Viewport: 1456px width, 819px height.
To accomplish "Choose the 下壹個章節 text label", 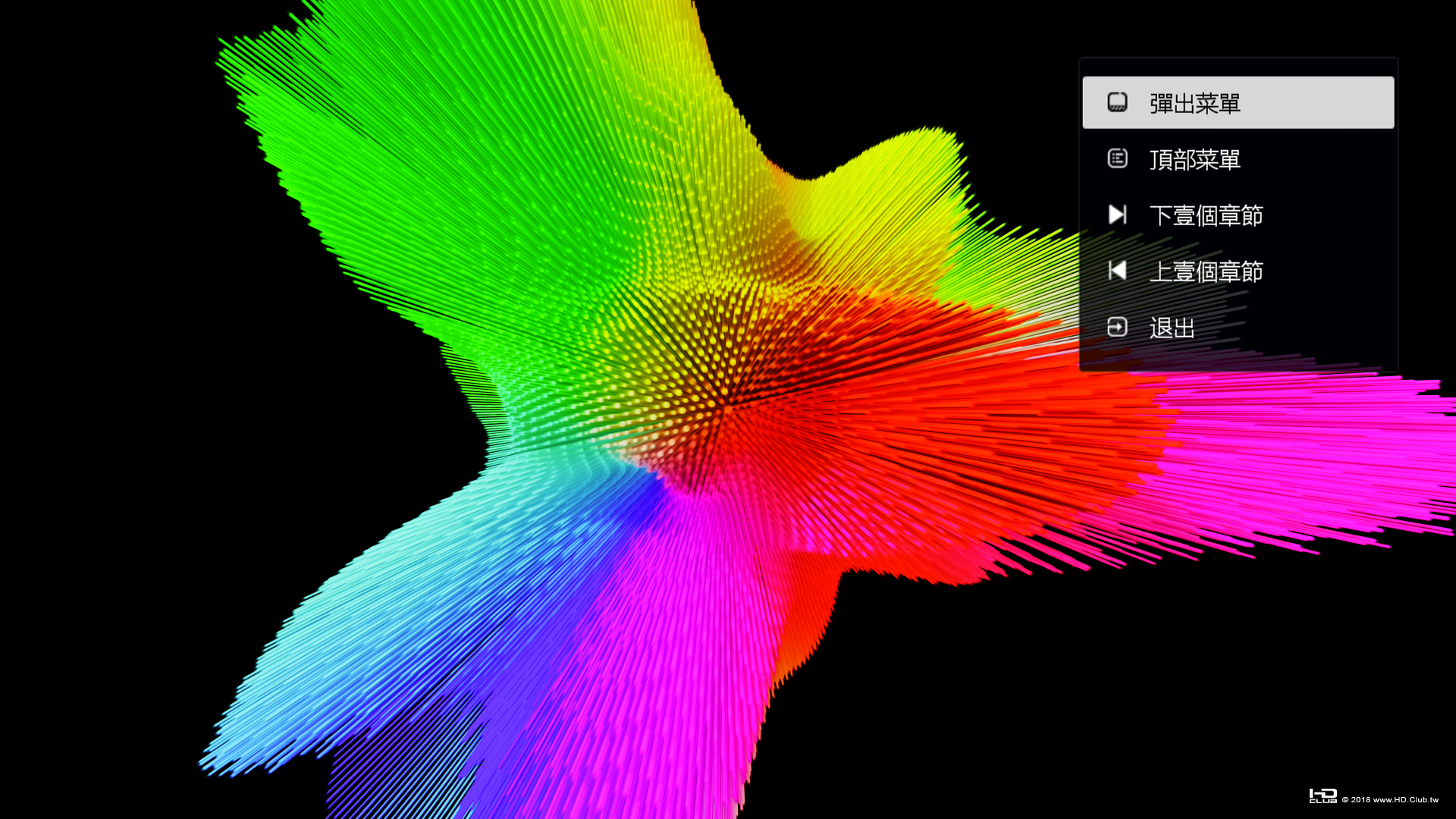I will (1206, 215).
